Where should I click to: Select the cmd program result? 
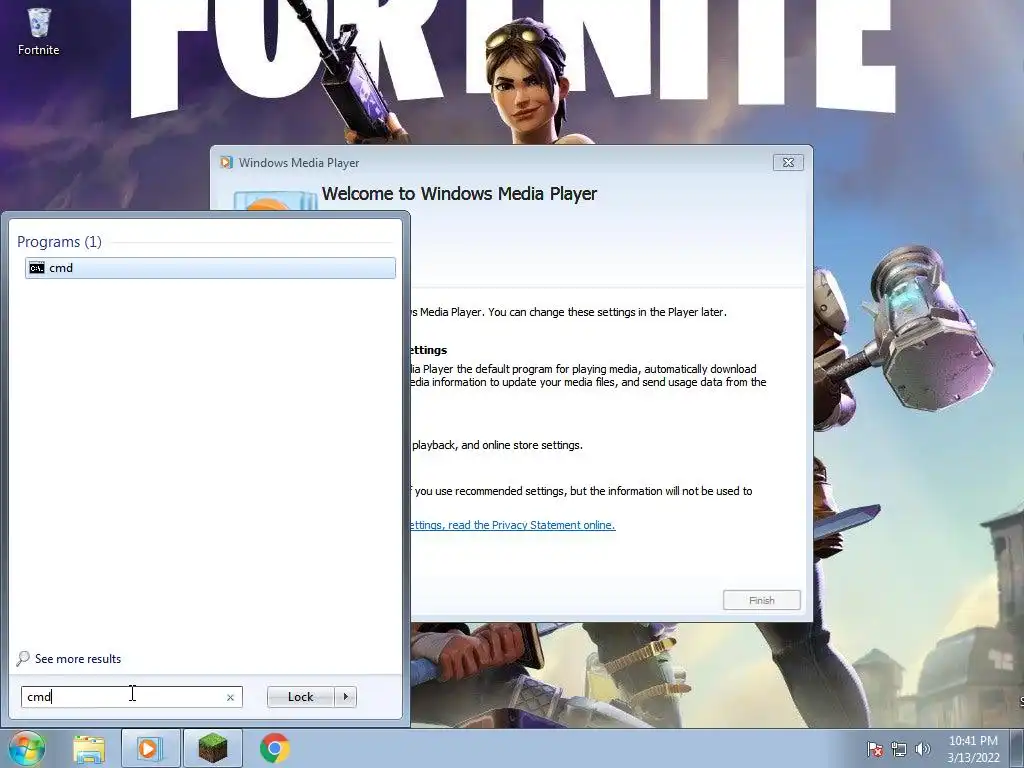[210, 268]
